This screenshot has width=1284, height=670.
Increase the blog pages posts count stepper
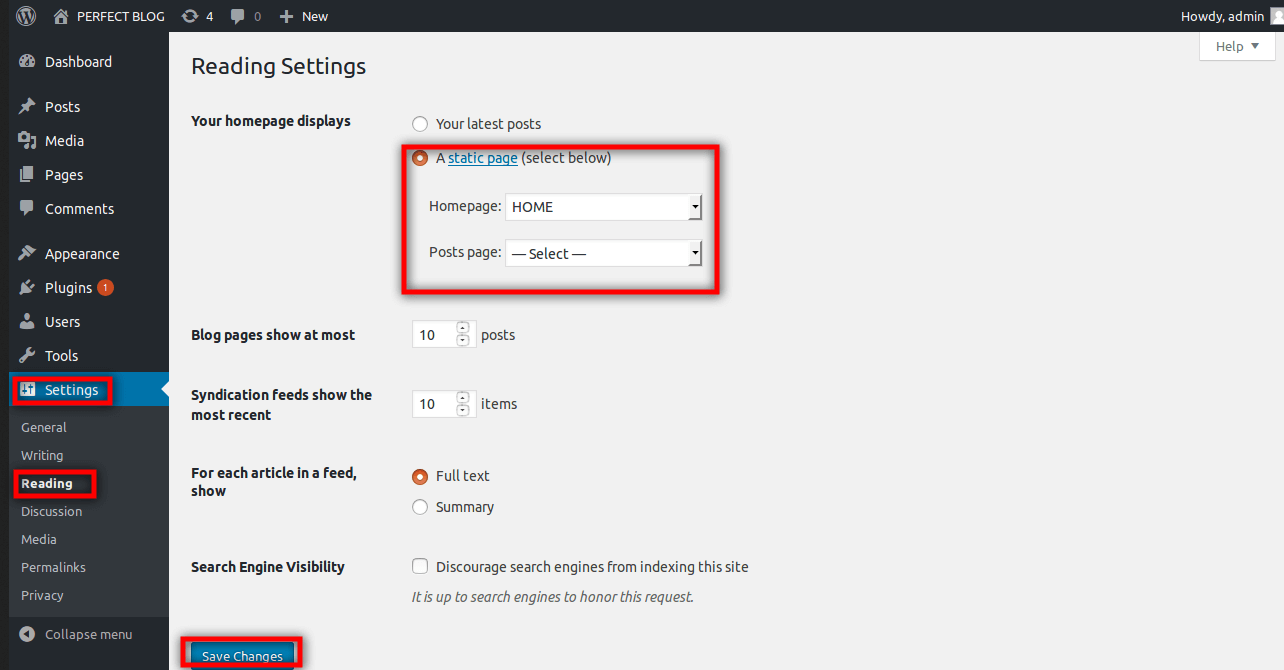coord(462,328)
